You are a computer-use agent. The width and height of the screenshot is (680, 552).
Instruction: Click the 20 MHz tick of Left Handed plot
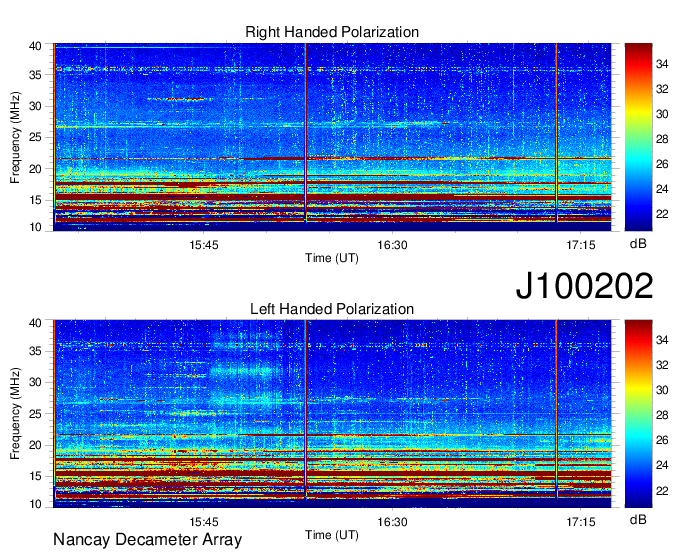pyautogui.click(x=35, y=445)
